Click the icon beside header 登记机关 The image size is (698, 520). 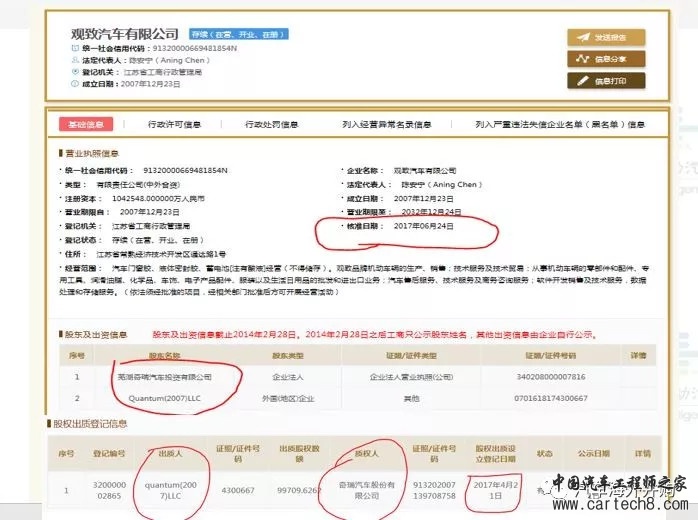[75, 72]
